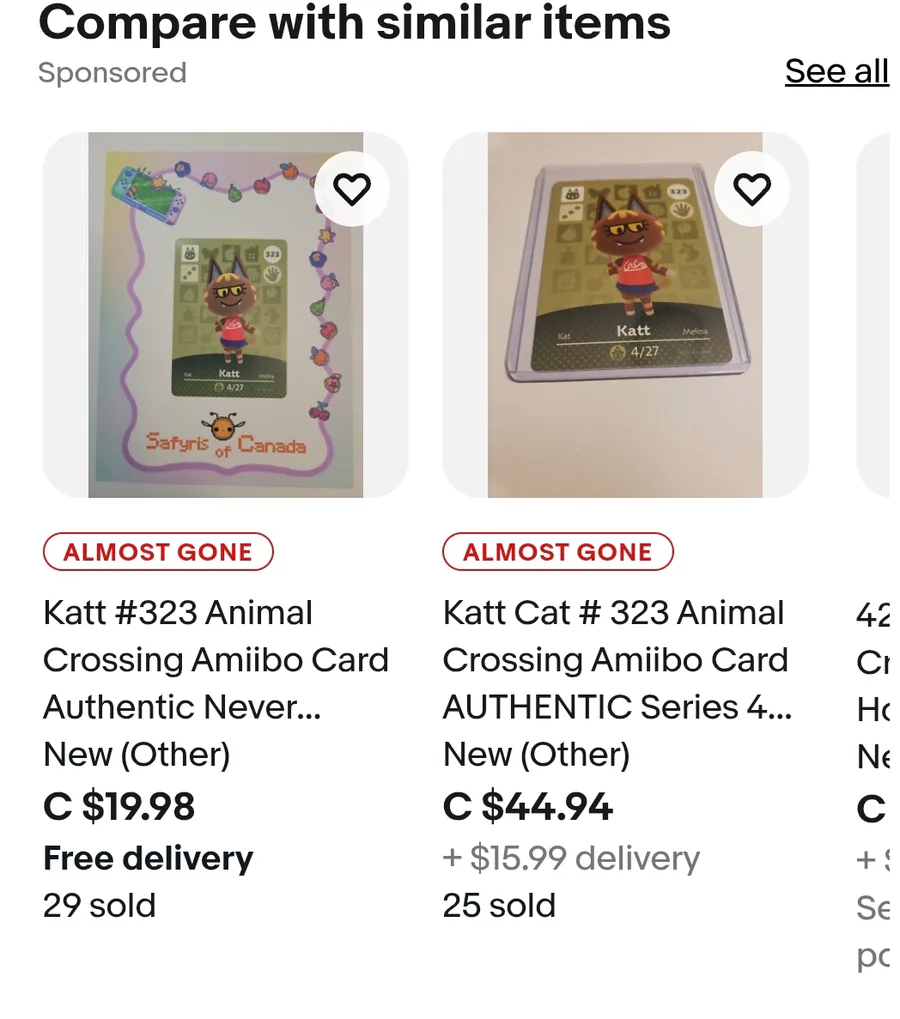This screenshot has width=900, height=1019.
Task: Tap the heart on the C $44.94 Katt listing
Action: pyautogui.click(x=752, y=189)
